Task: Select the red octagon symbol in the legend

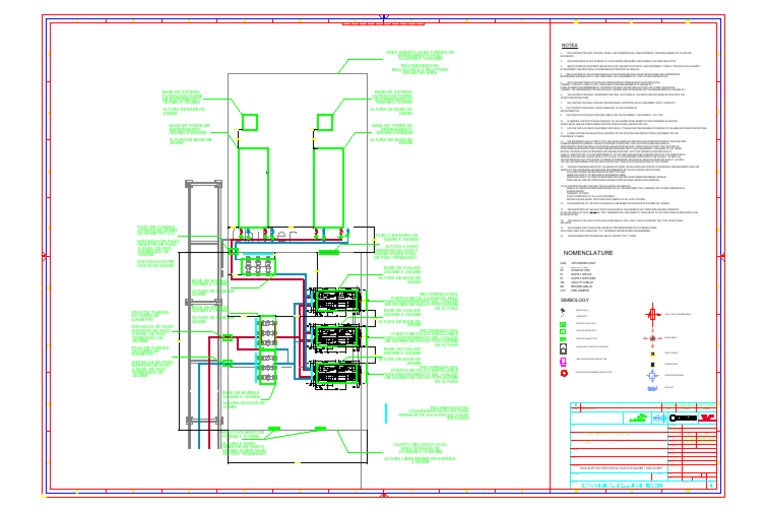Action: (564, 373)
